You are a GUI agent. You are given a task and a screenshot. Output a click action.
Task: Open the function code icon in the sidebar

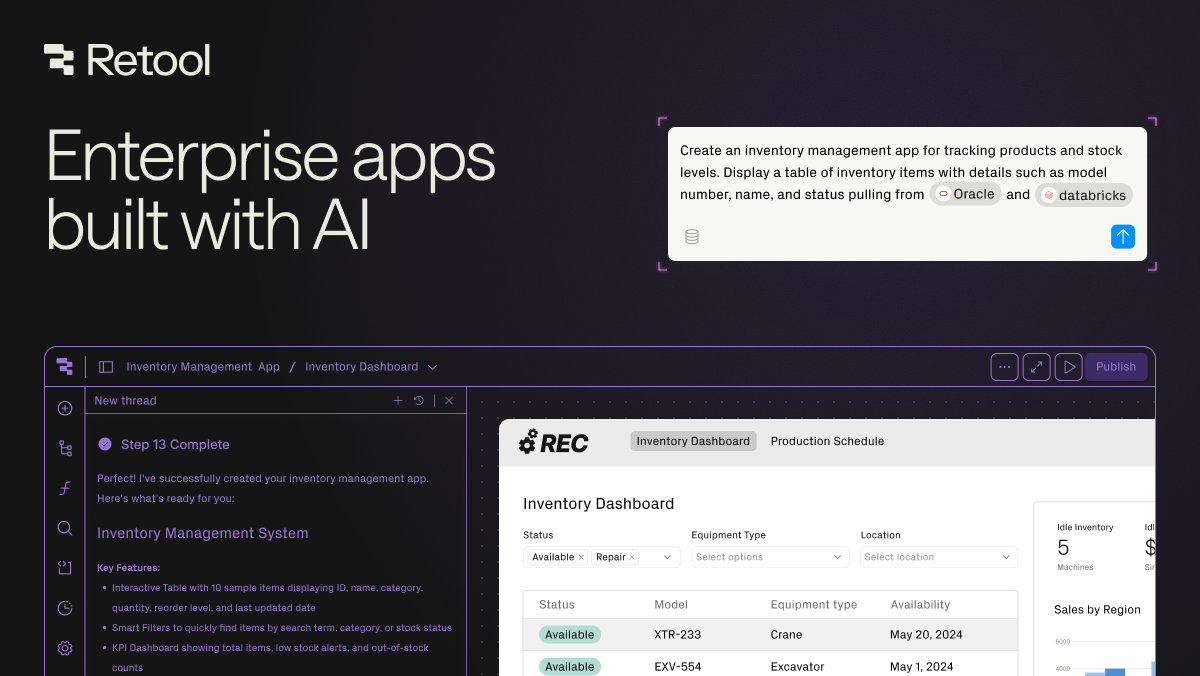pyautogui.click(x=65, y=488)
